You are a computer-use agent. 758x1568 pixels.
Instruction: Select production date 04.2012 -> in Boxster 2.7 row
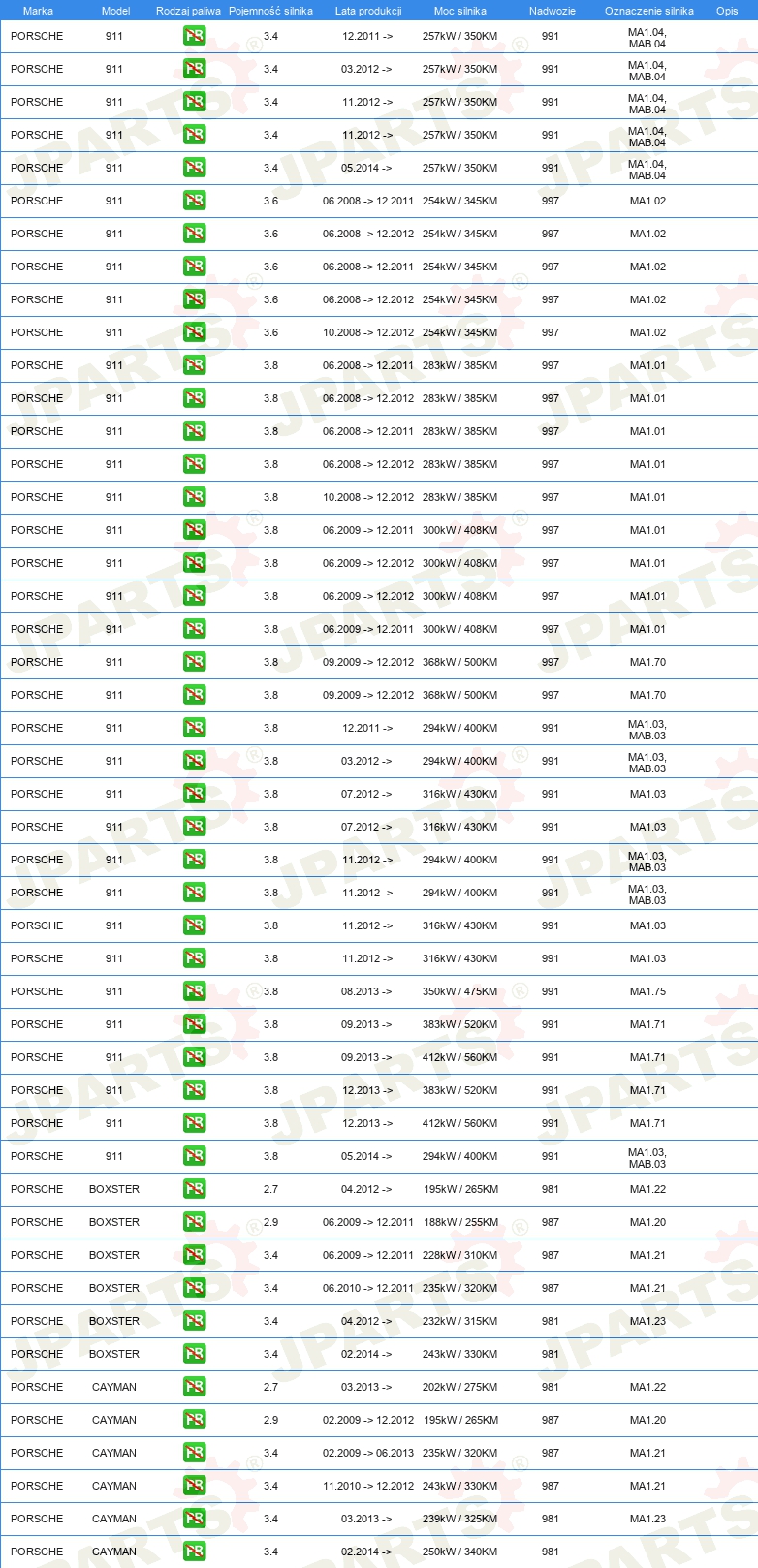(366, 1189)
